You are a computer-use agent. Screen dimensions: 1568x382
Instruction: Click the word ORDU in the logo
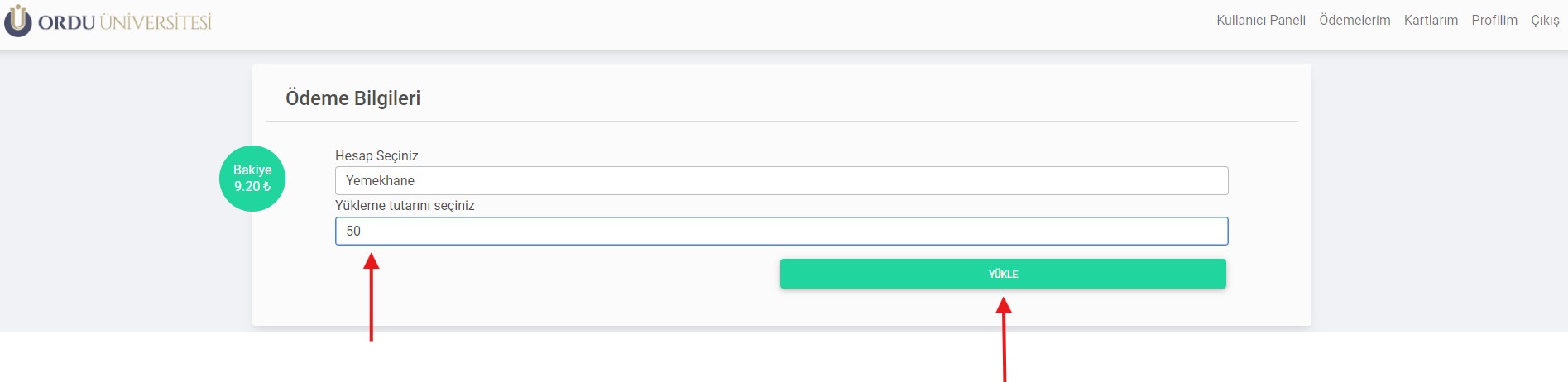tap(66, 23)
